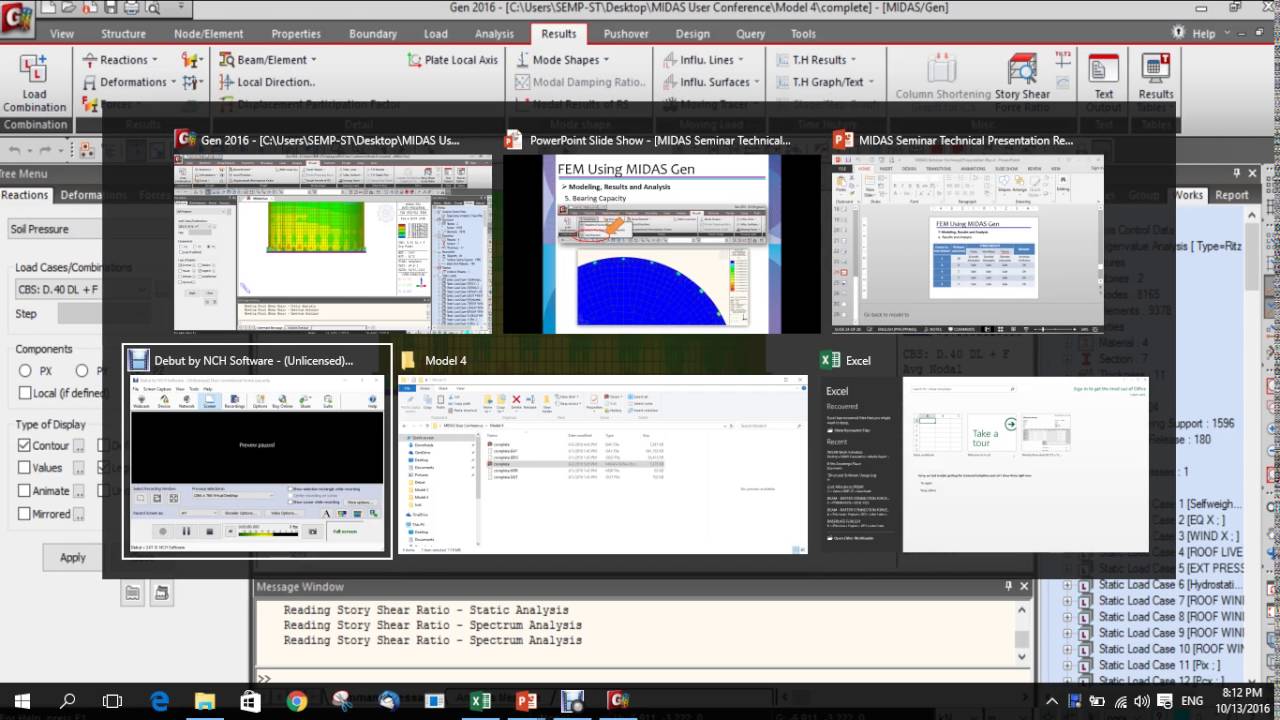The image size is (1280, 720).
Task: Click "Reading Story Shear Ratio - Static Analysis" line
Action: point(425,610)
